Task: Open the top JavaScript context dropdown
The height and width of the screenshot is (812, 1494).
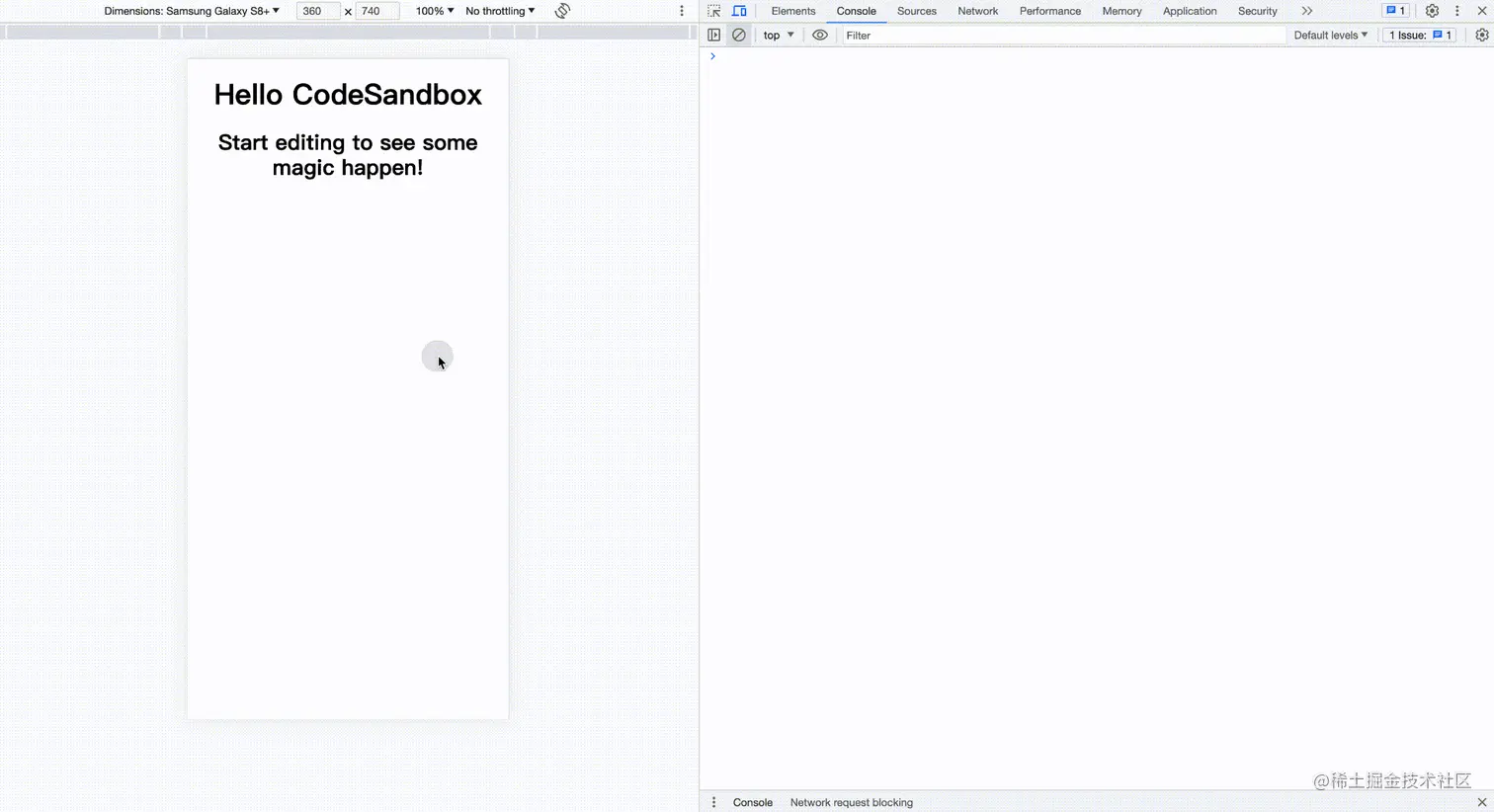Action: pos(779,35)
